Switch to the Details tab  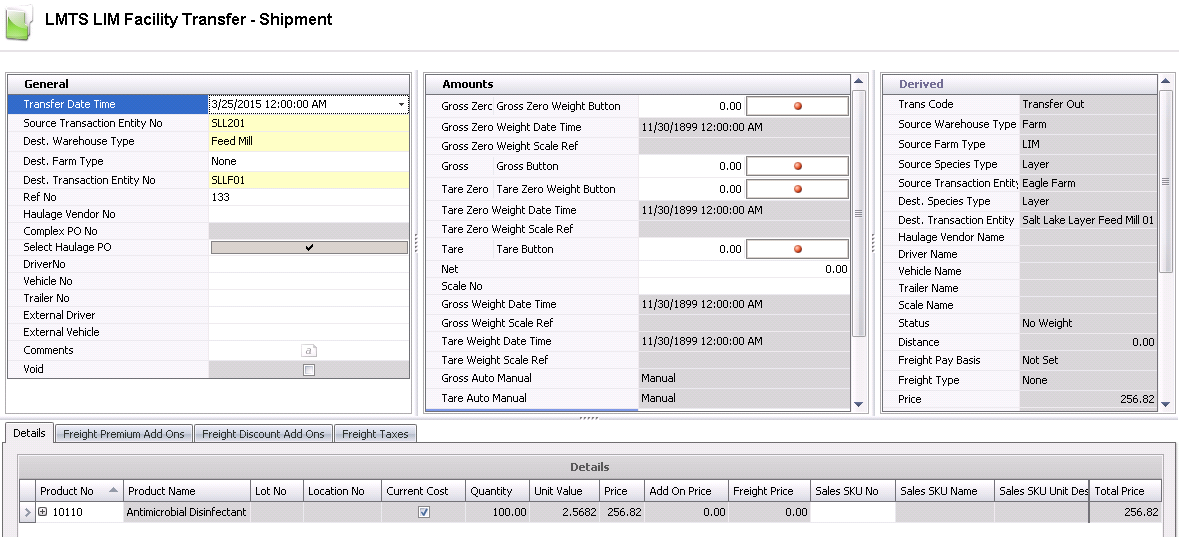29,433
